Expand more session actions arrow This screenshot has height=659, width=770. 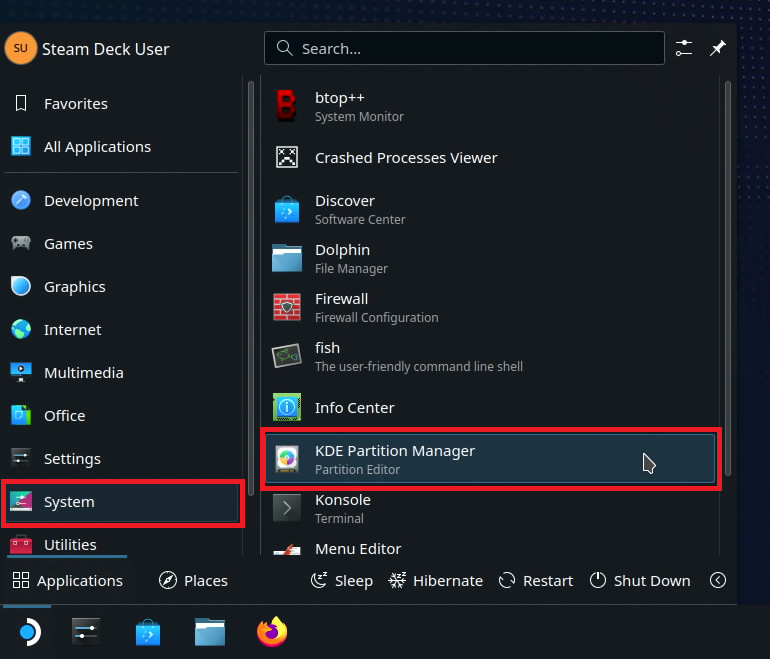pyautogui.click(x=717, y=580)
